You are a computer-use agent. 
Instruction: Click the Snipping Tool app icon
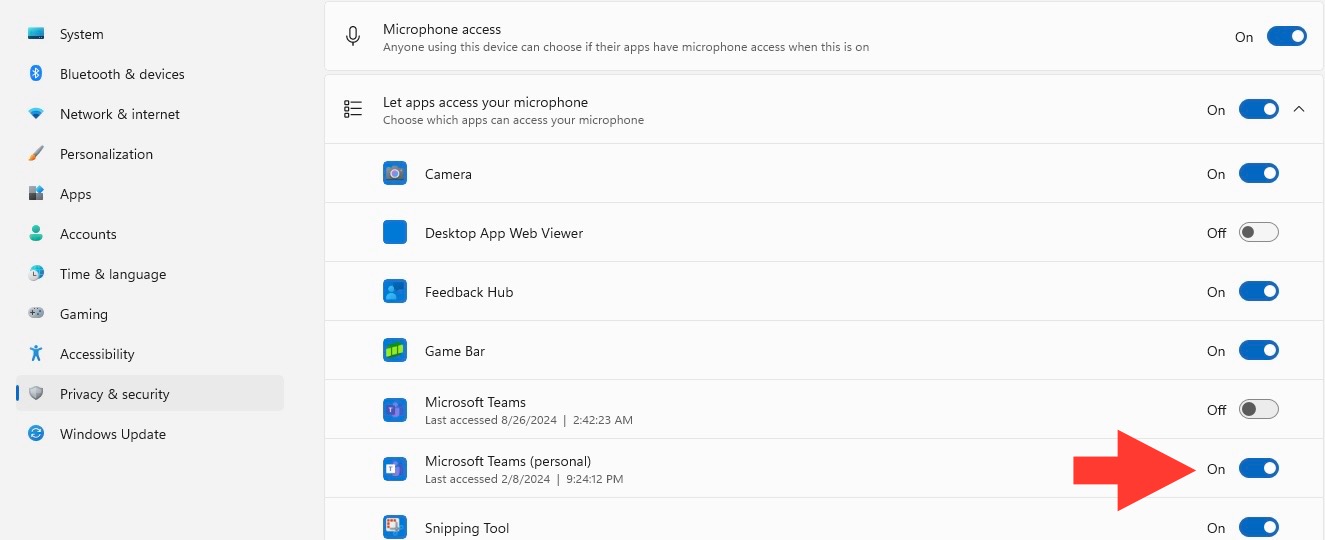tap(395, 526)
